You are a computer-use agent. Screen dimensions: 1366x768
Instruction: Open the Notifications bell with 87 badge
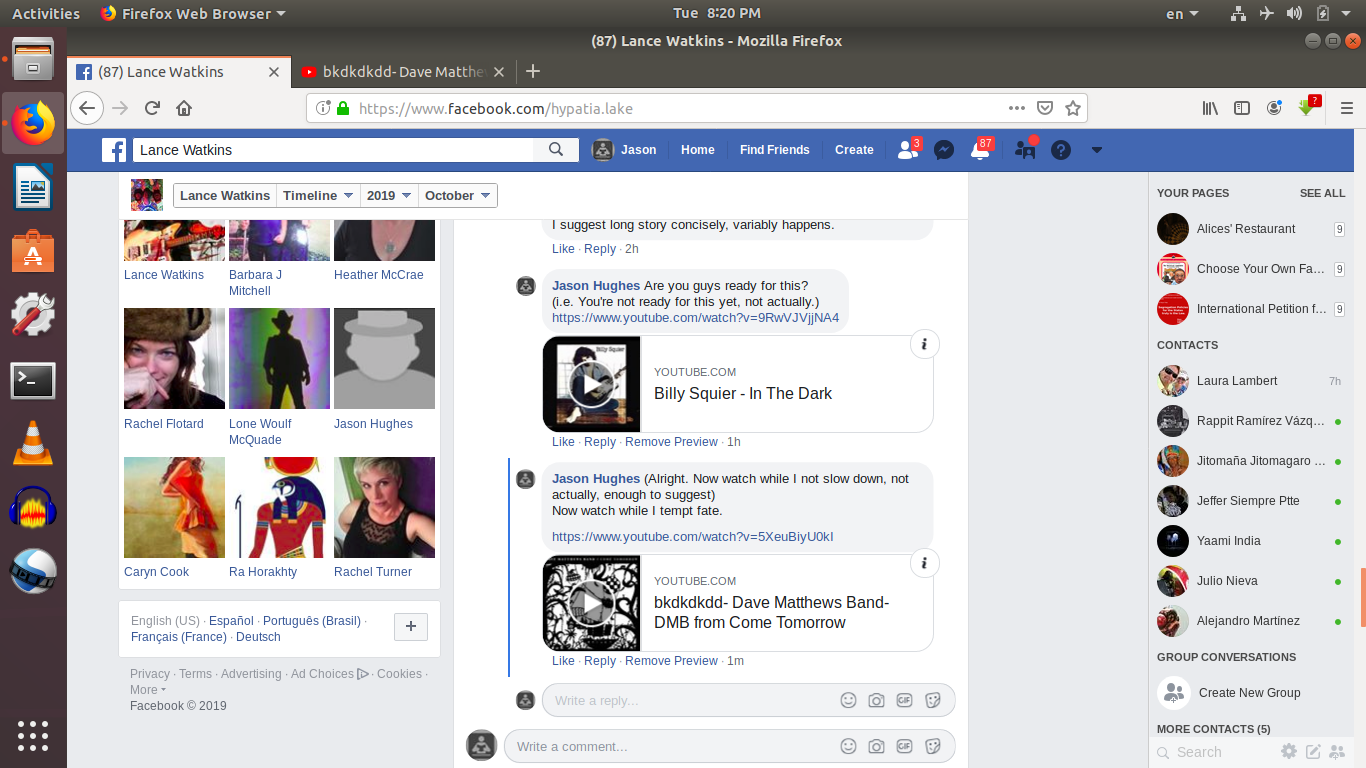[981, 150]
